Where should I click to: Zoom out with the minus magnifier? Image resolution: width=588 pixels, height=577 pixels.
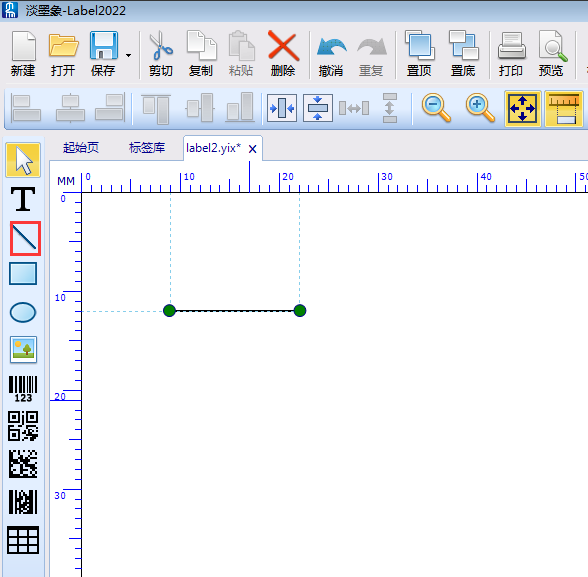point(436,108)
